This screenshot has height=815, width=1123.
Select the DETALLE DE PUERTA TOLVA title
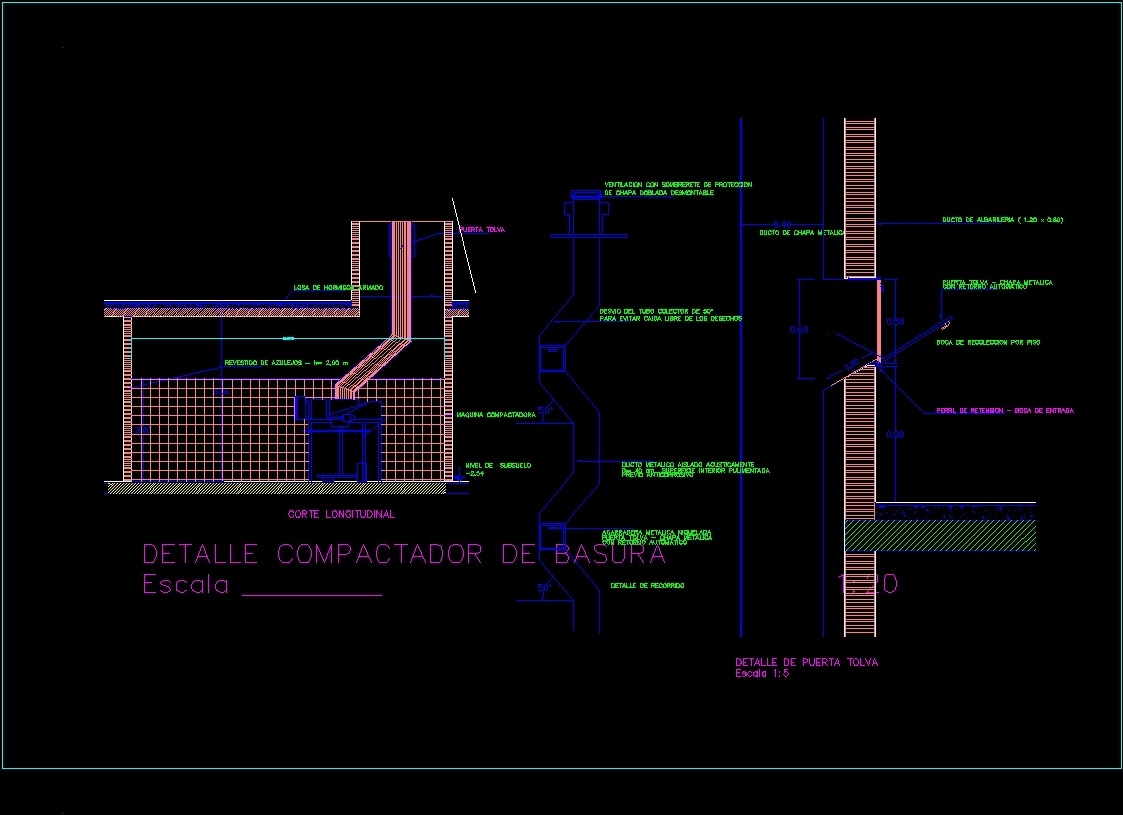click(x=807, y=661)
